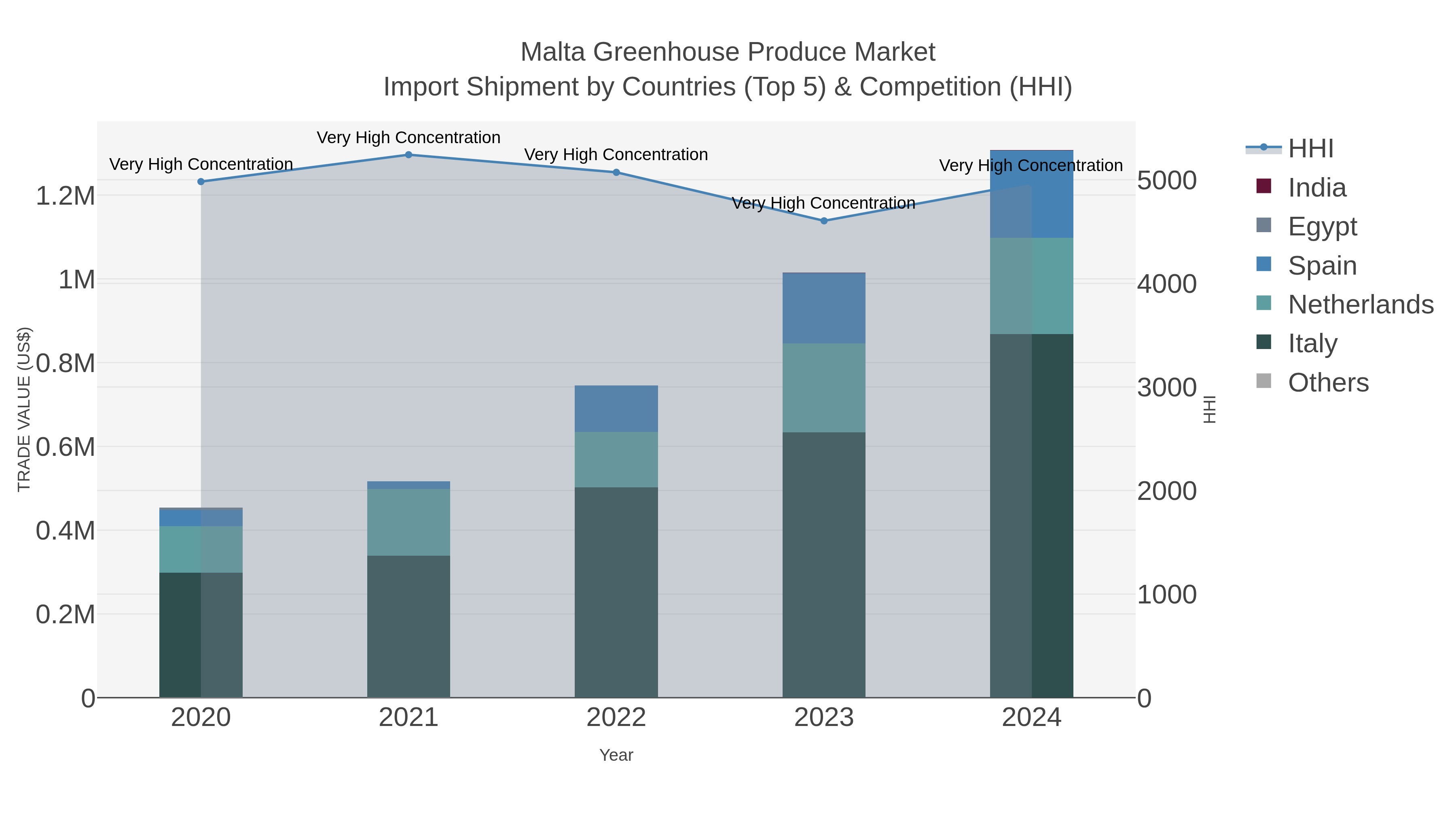Screen dimensions: 1456x819
Task: Click the 2023 x-axis year label
Action: pyautogui.click(x=824, y=718)
